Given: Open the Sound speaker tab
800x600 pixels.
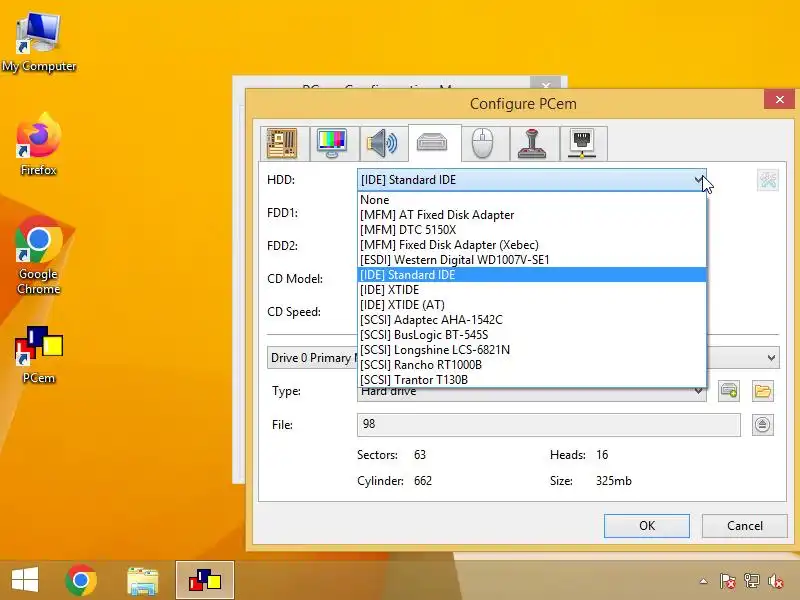Looking at the screenshot, I should tap(382, 143).
